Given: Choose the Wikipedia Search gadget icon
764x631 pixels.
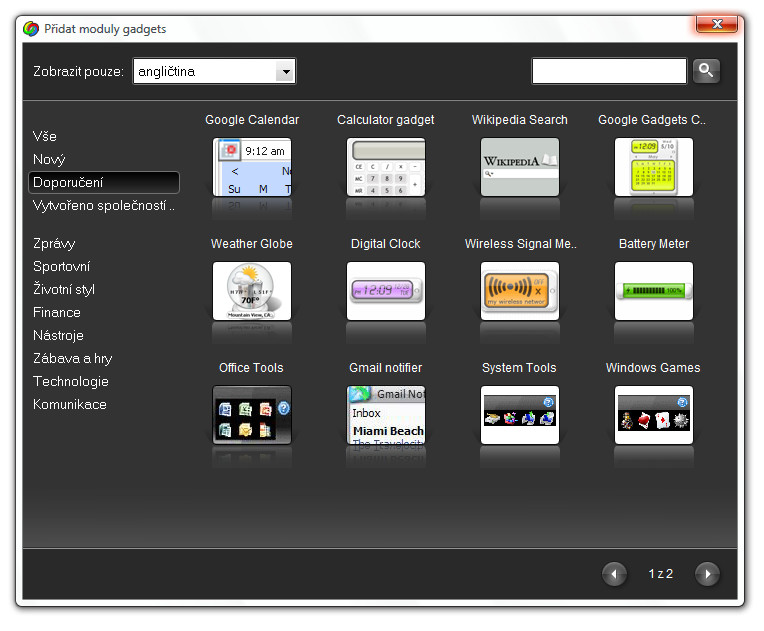Looking at the screenshot, I should (x=520, y=167).
